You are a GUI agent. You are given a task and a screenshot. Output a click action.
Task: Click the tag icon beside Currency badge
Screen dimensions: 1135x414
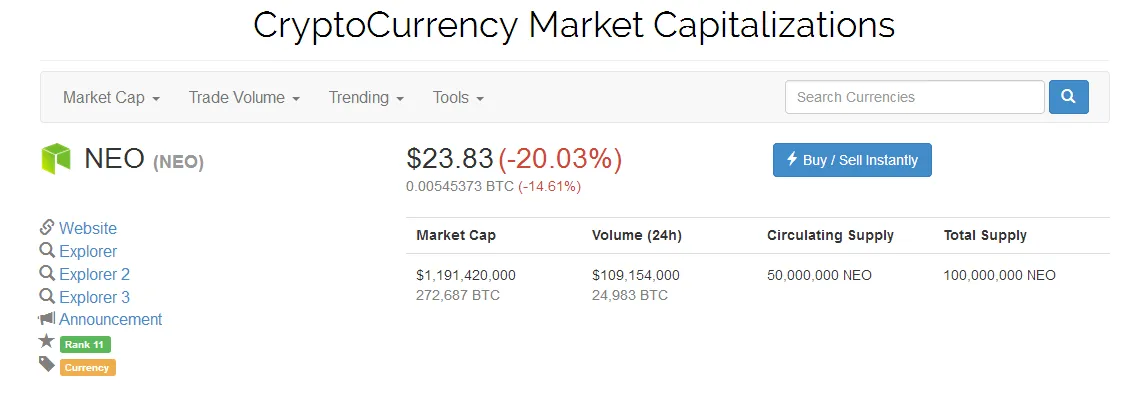[x=47, y=364]
